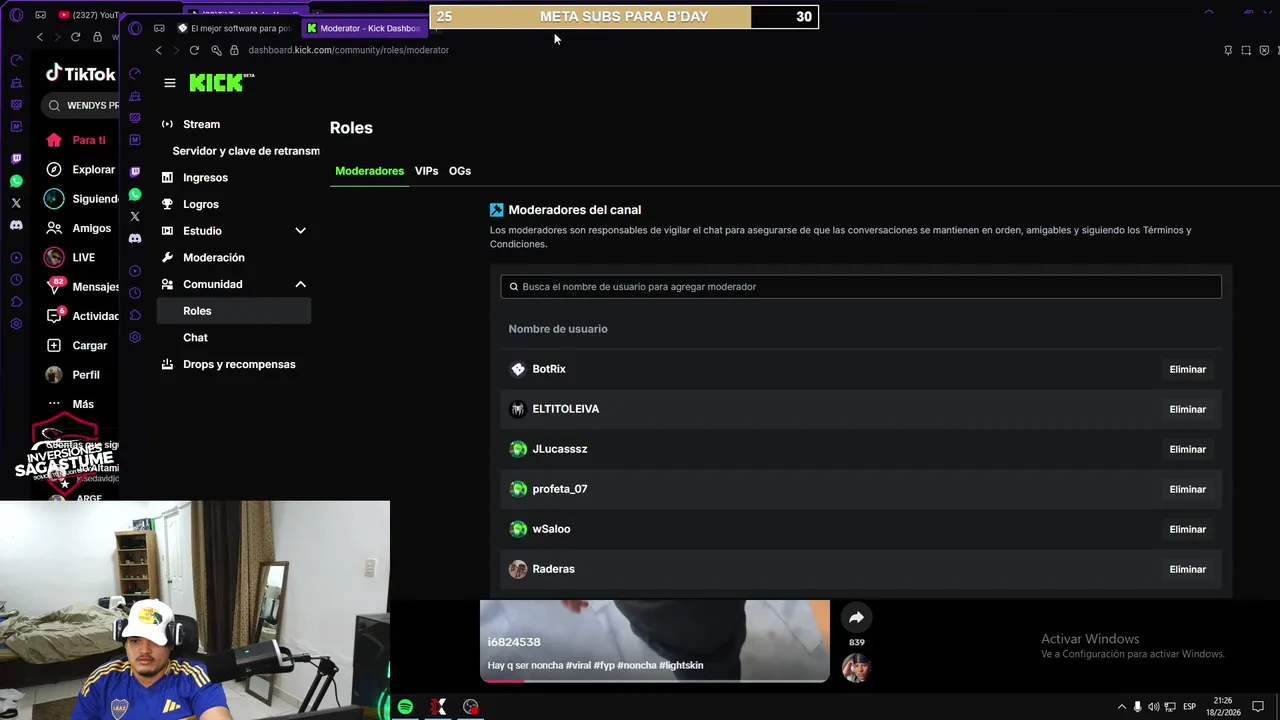This screenshot has height=720, width=1280.
Task: Open history clock in Kick window's browser sidebar
Action: (x=135, y=293)
